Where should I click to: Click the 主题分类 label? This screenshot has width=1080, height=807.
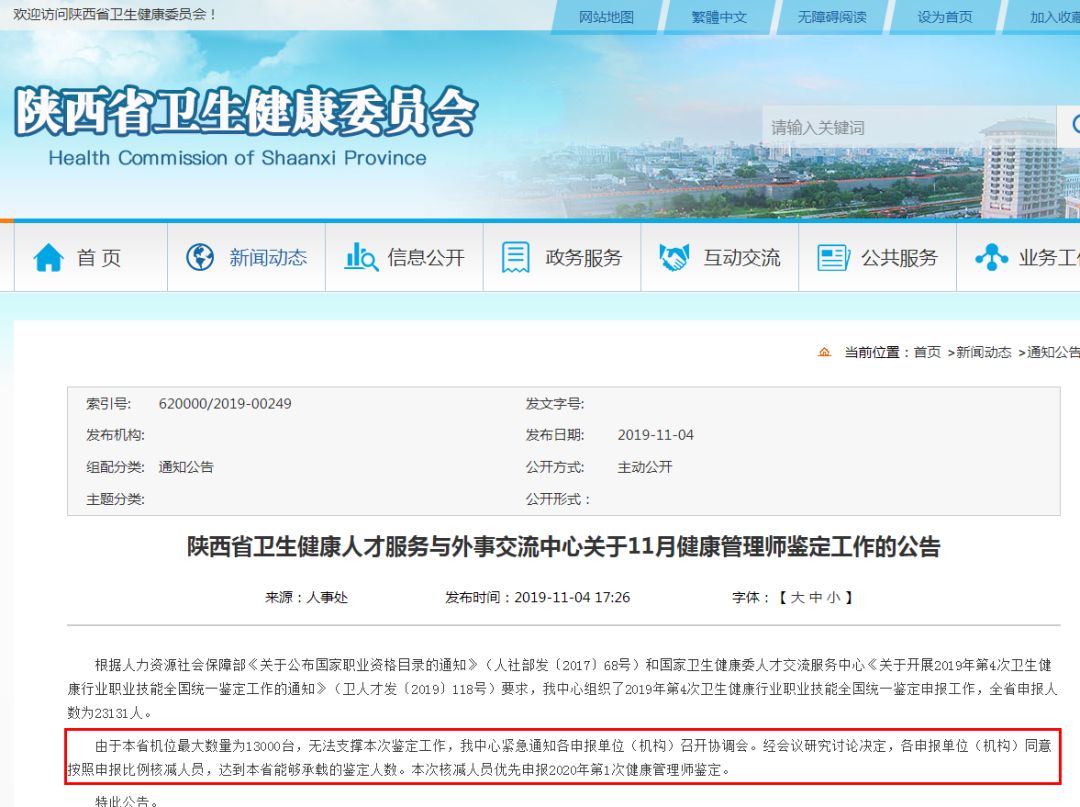(x=115, y=499)
